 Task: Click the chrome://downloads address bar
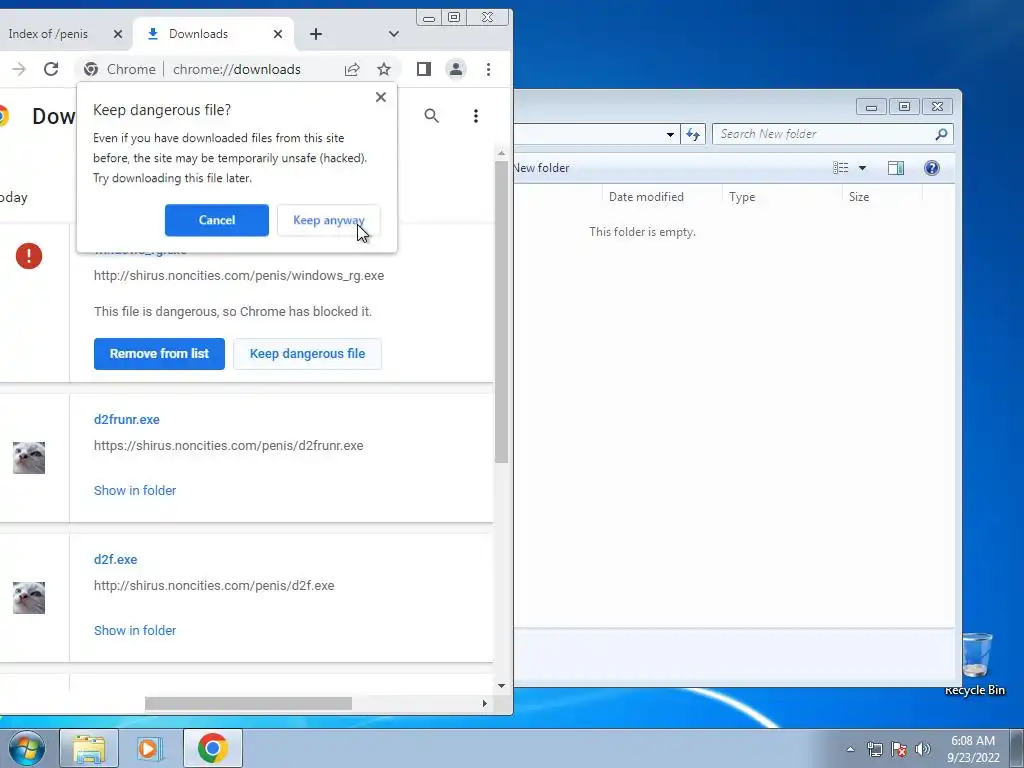click(x=236, y=69)
